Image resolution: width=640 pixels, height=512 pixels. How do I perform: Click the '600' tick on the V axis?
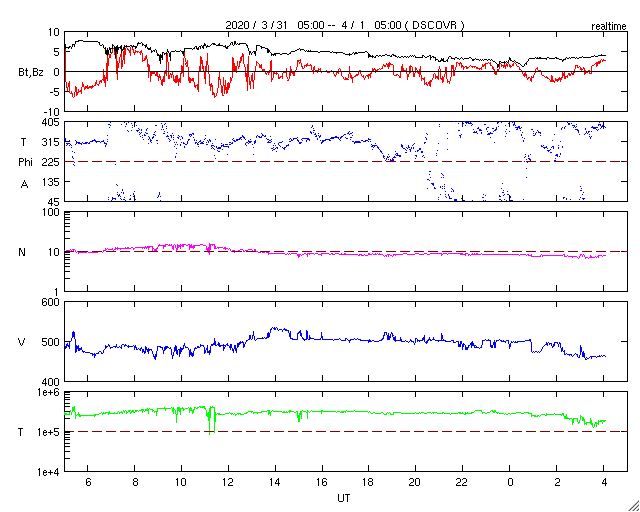click(x=52, y=302)
